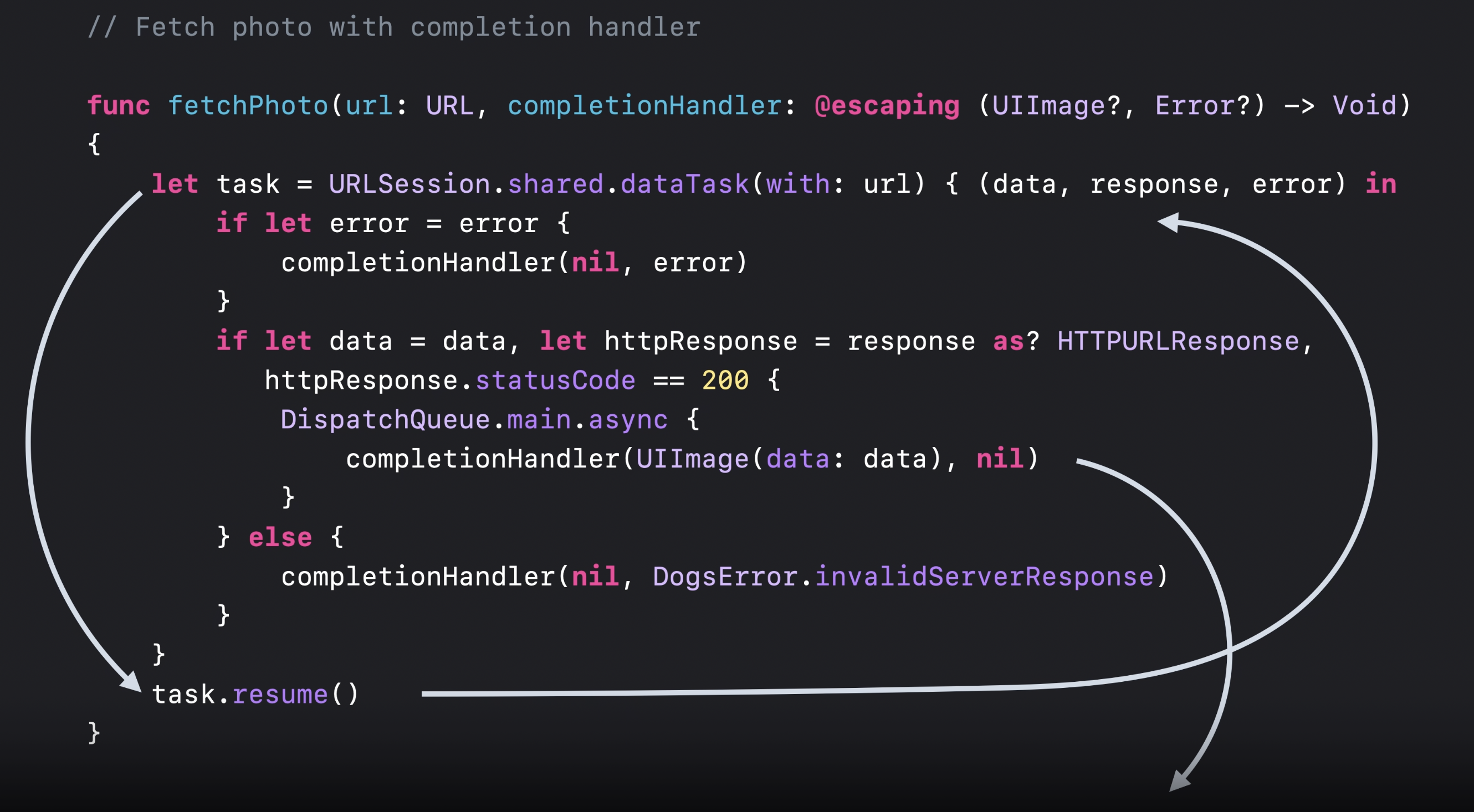
Task: Click the @escaping attribute keyword
Action: pyautogui.click(x=887, y=106)
